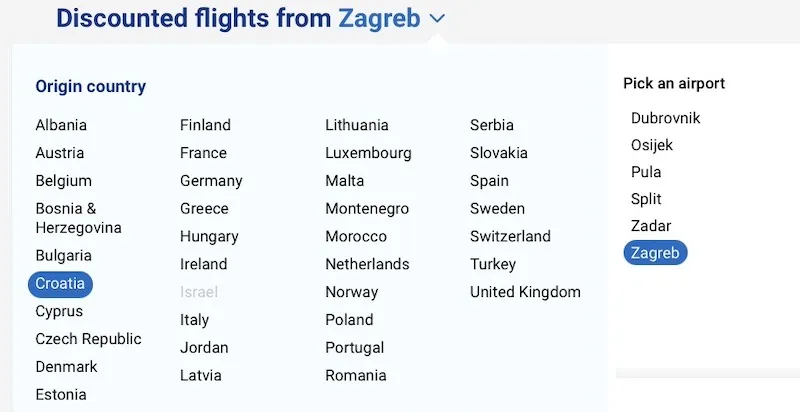Collapse the Zagreb origin dropdown chevron
800x412 pixels.
[x=437, y=18]
